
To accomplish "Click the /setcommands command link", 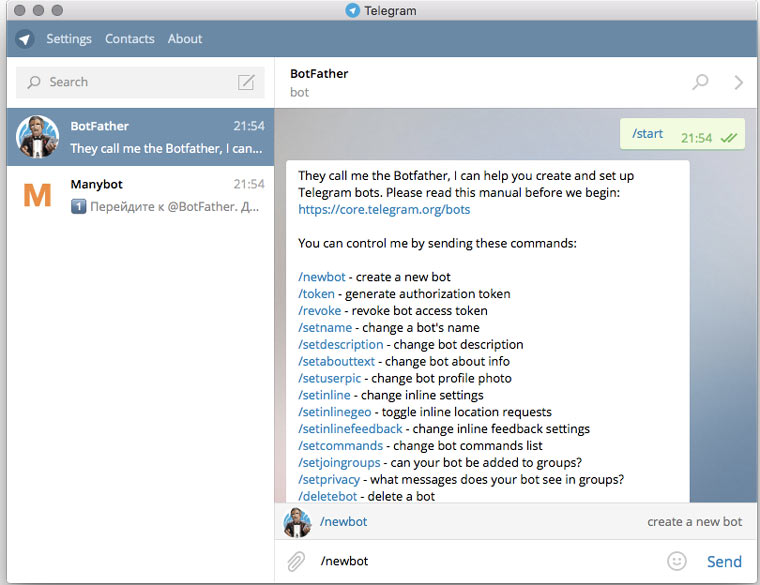I will 340,446.
